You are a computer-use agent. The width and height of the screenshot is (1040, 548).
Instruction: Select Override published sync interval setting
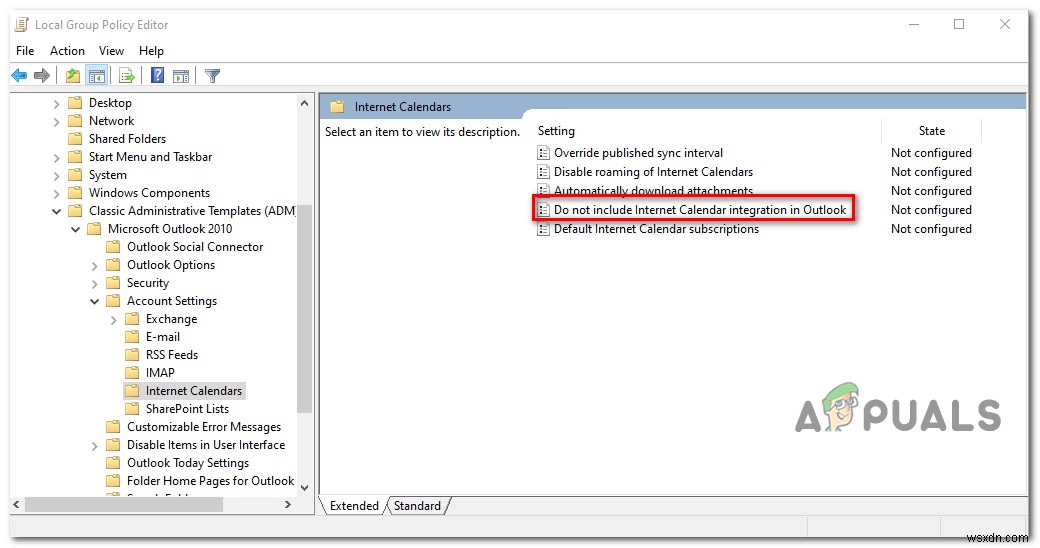[x=638, y=153]
